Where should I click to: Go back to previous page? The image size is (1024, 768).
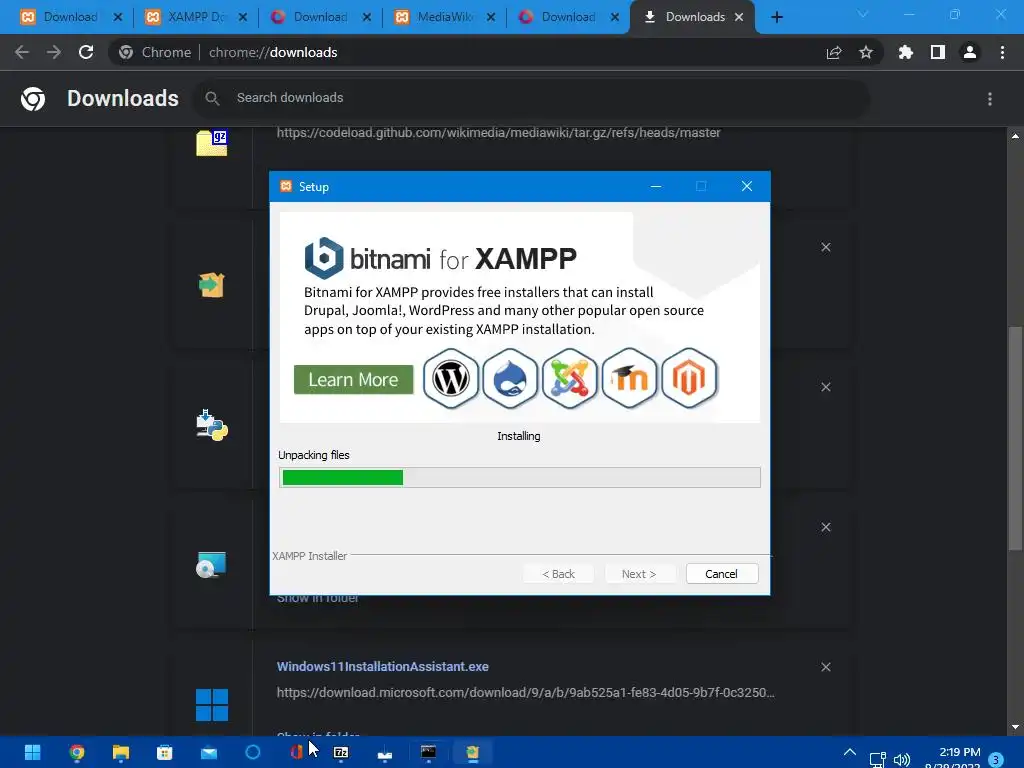point(22,52)
